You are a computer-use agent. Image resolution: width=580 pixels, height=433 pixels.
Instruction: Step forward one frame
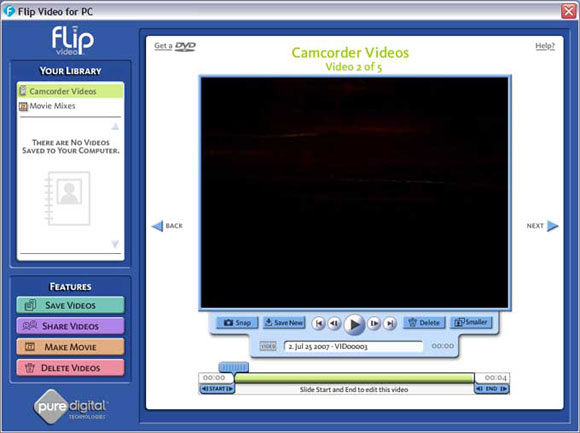click(374, 324)
